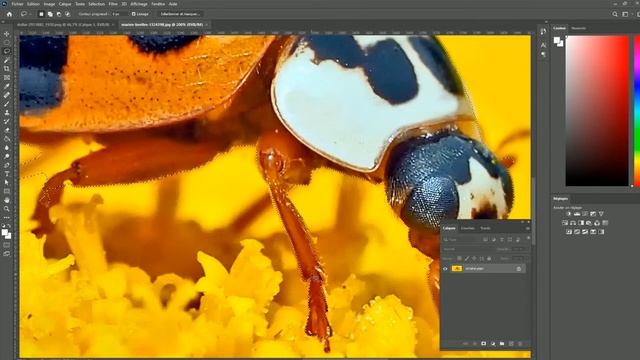Select the Gradient tool
640x360 pixels.
click(7, 139)
